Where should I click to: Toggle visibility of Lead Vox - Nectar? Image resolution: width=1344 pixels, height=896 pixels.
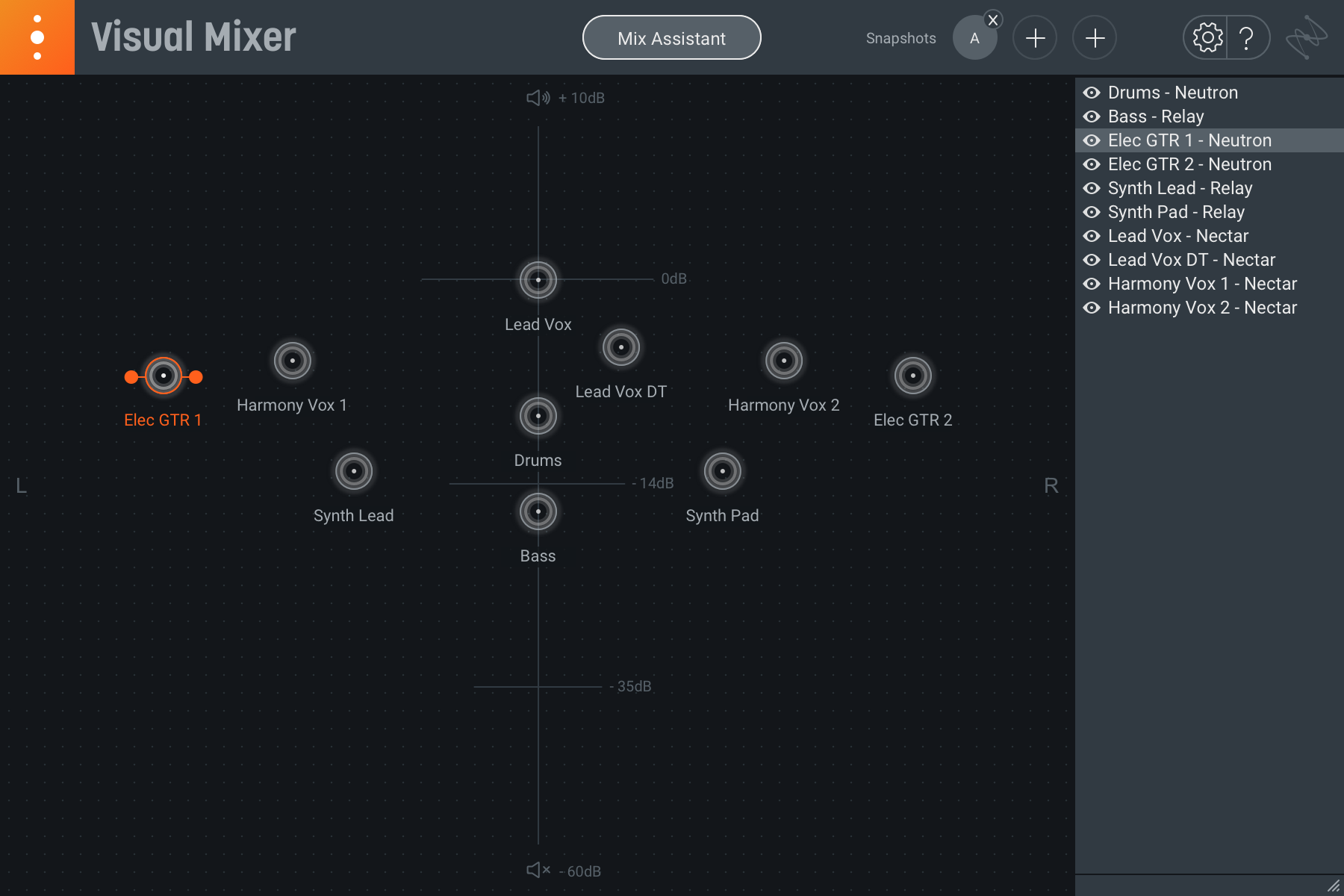[1092, 235]
